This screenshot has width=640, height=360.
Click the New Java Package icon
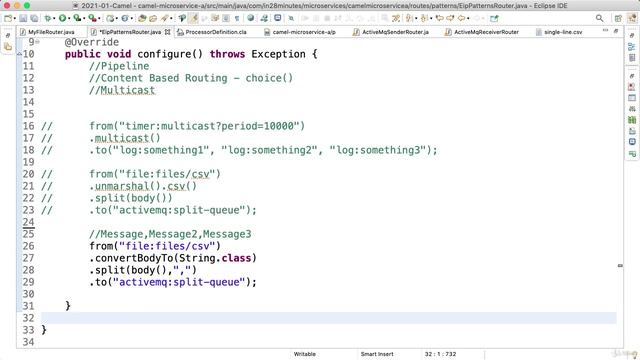[x=111, y=18]
